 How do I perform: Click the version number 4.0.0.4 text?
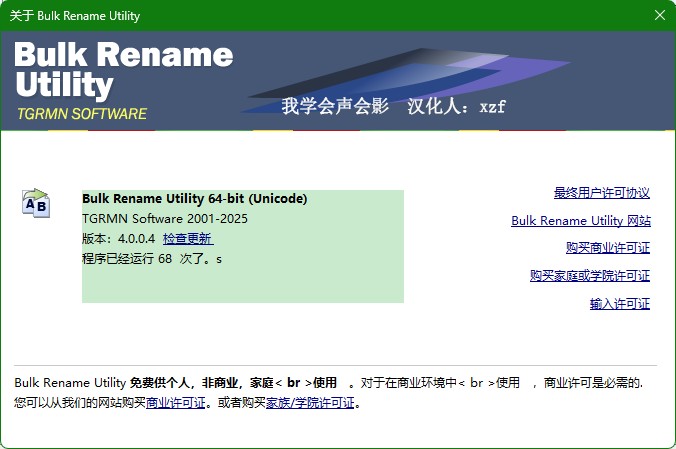136,239
